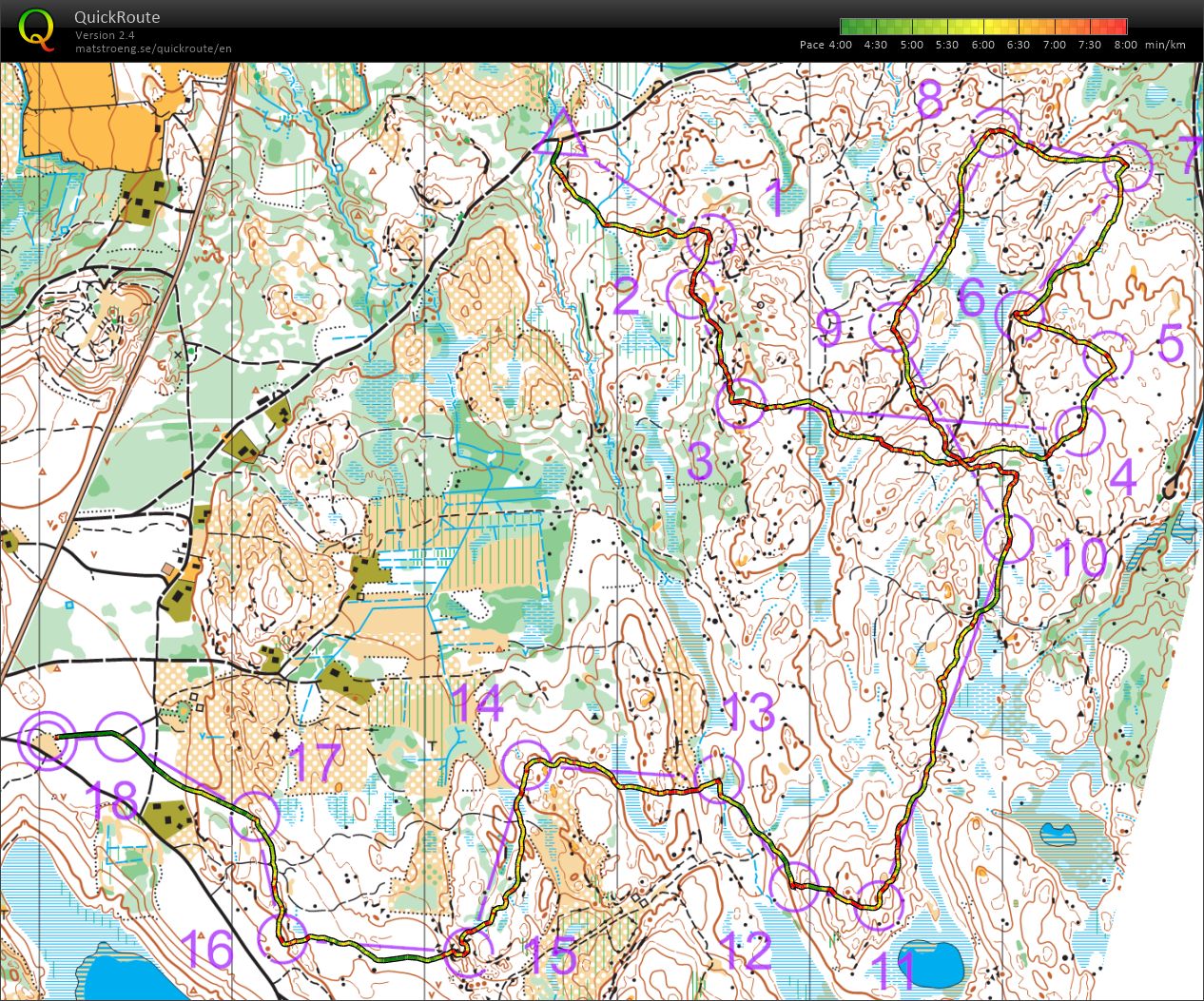Screen dimensions: 1204x1001
Task: Click the purple number 17 label
Action: point(315,763)
